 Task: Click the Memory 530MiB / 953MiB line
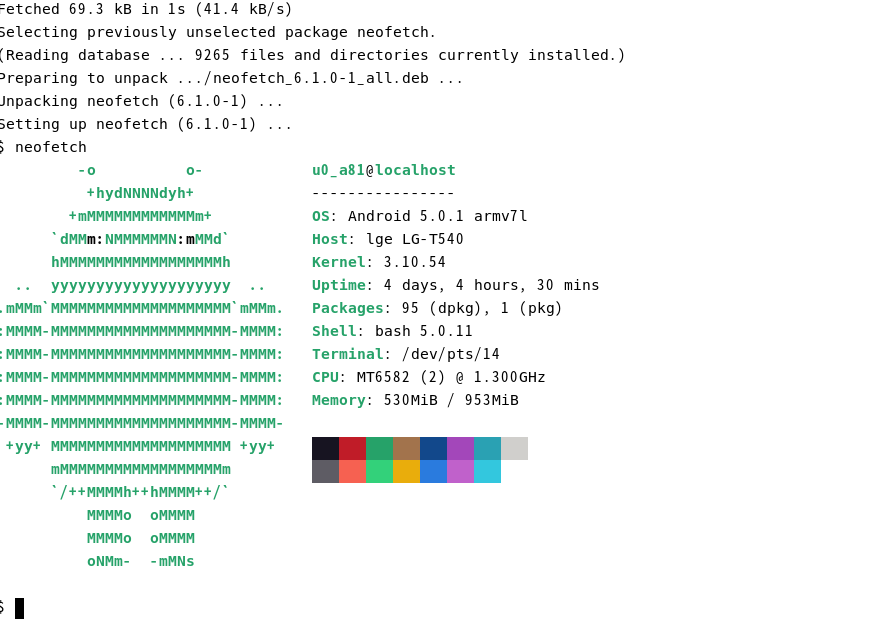point(415,399)
